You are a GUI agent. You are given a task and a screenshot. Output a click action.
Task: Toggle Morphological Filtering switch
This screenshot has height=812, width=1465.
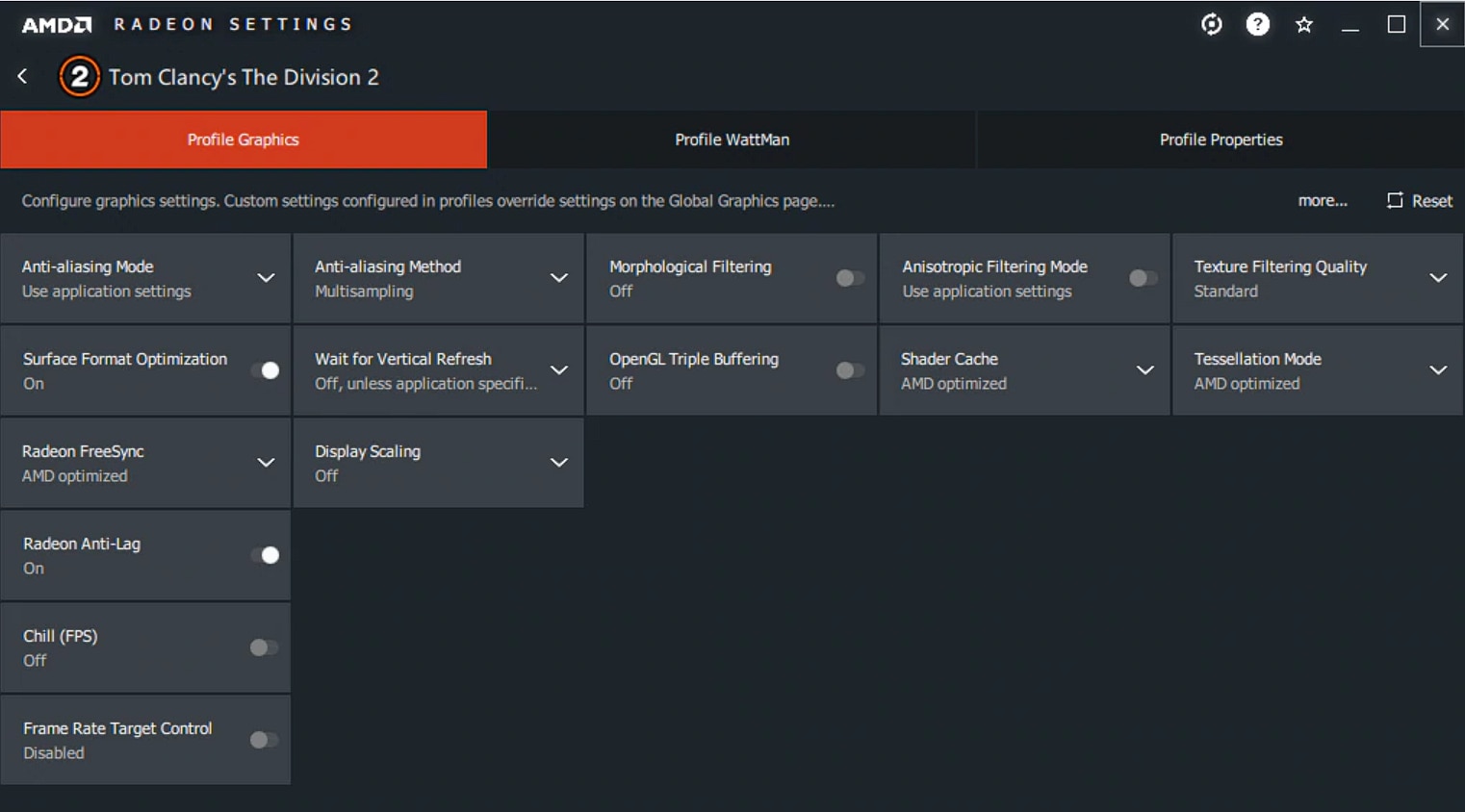pos(850,278)
